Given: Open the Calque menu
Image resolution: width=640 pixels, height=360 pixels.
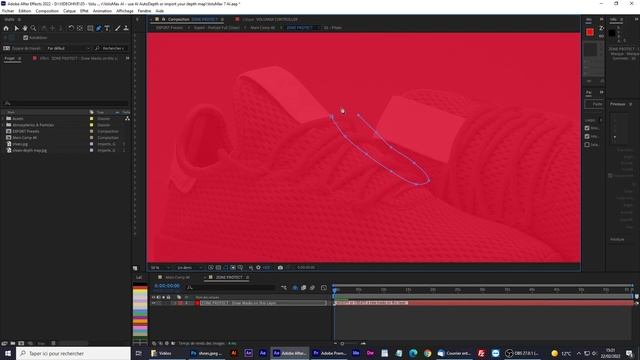Looking at the screenshot, I should pyautogui.click(x=69, y=11).
